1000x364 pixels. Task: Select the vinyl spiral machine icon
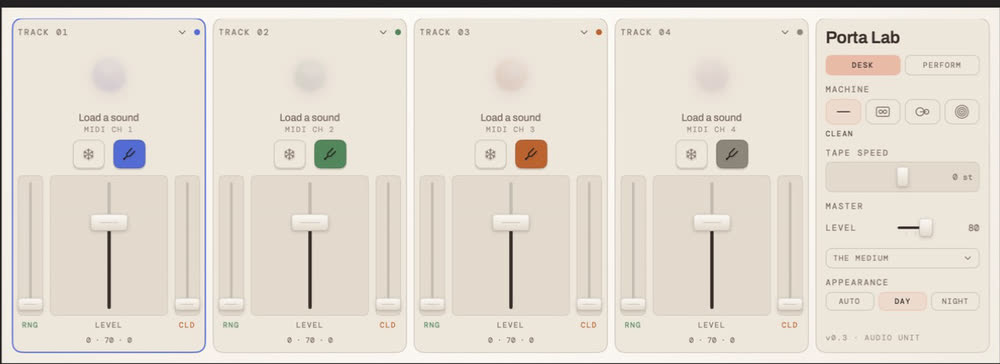[962, 112]
